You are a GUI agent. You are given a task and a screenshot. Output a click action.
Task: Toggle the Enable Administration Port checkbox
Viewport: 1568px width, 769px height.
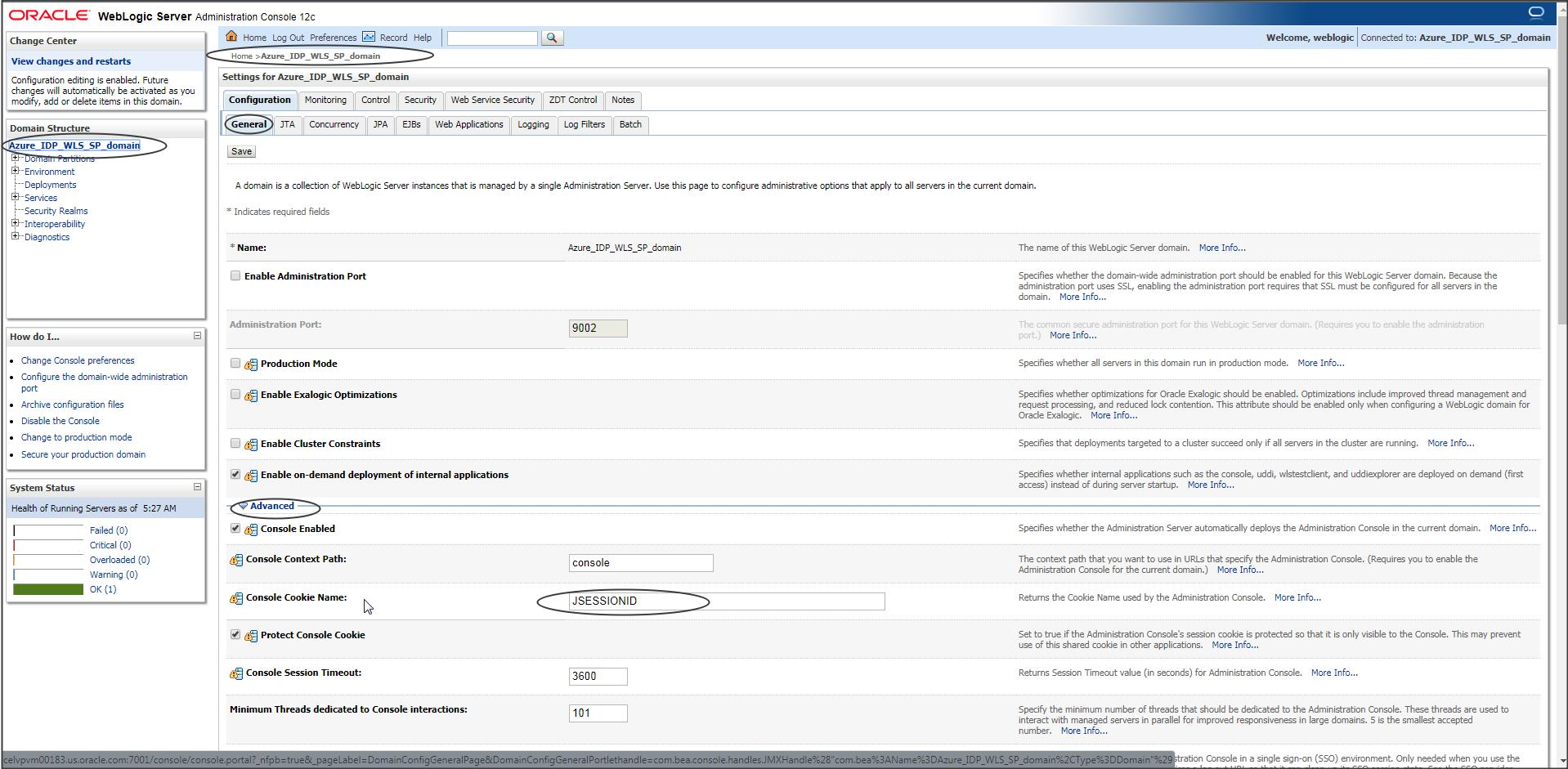click(235, 276)
